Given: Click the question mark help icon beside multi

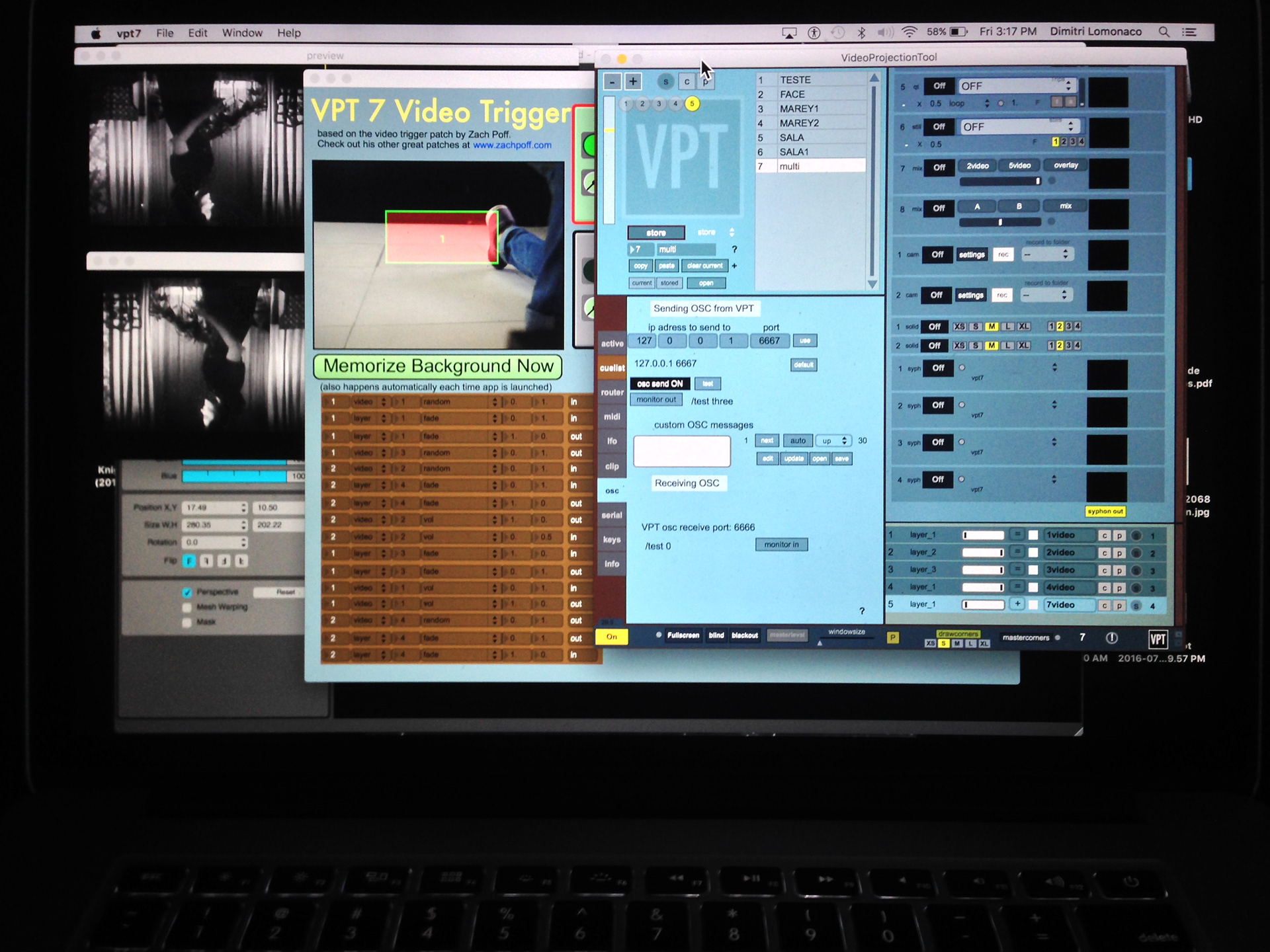Looking at the screenshot, I should pos(734,249).
